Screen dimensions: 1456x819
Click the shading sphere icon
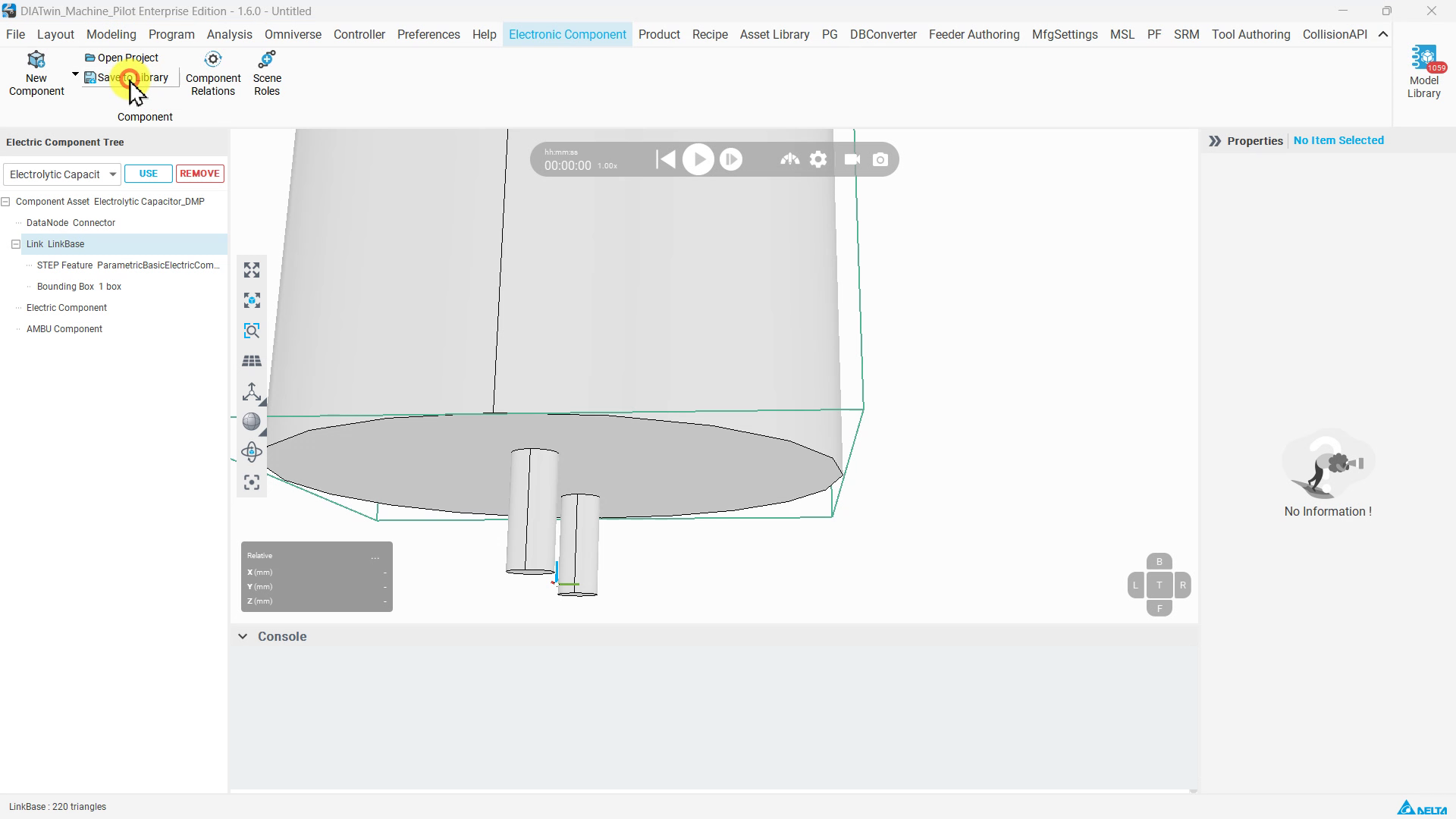click(x=252, y=422)
